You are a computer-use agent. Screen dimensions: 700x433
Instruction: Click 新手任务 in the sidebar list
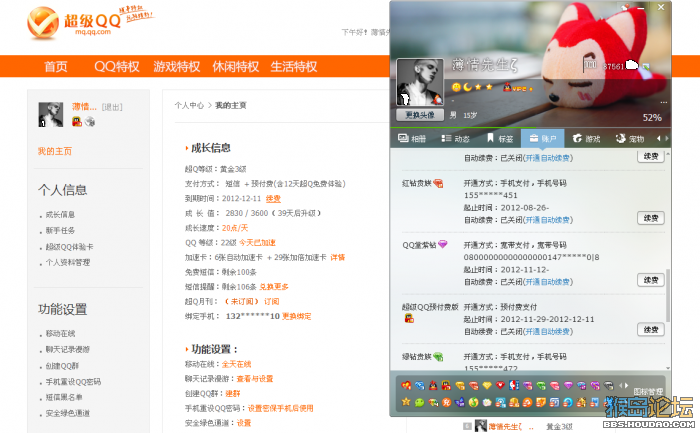(x=60, y=230)
